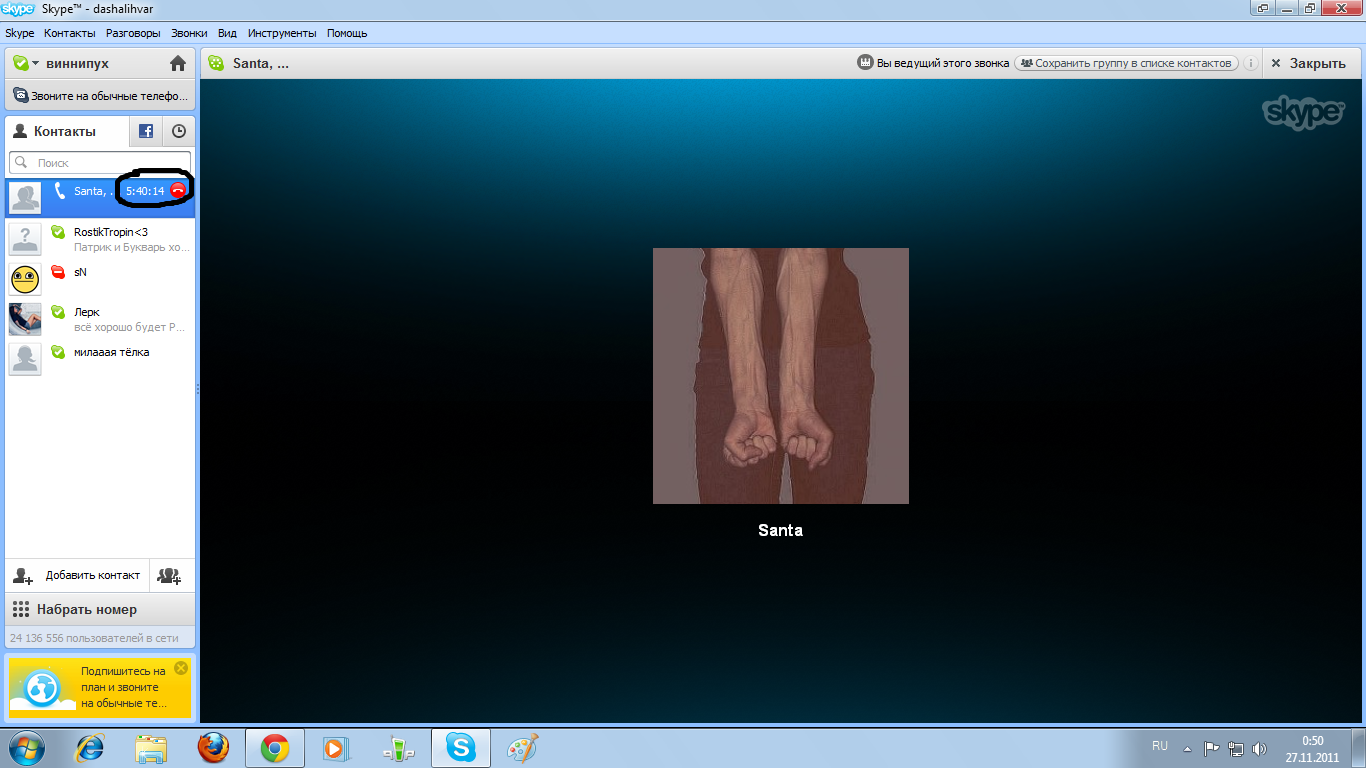Click the Action Center flag tray icon
This screenshot has width=1366, height=768.
coord(1210,748)
